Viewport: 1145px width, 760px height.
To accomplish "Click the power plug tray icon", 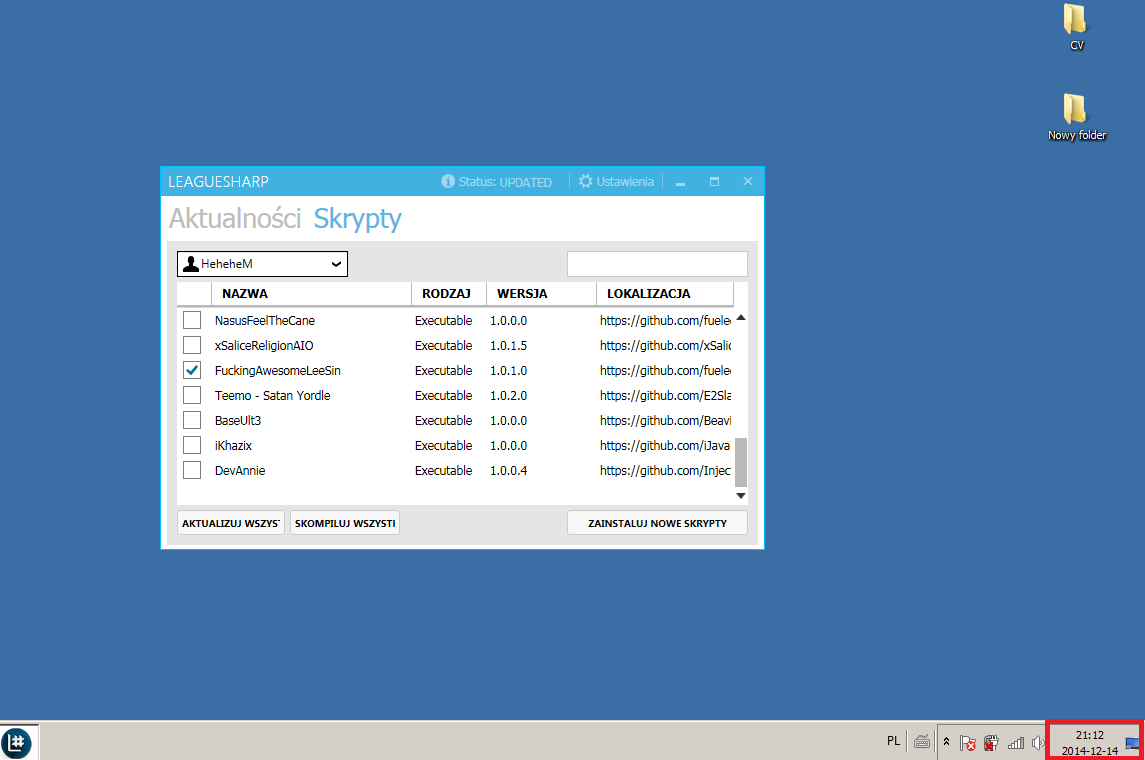I will (991, 742).
